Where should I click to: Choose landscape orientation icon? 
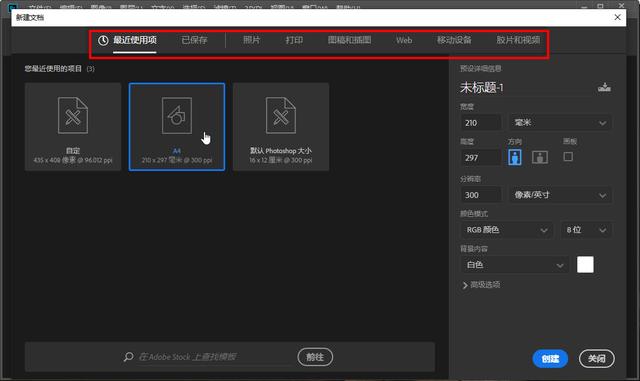tap(540, 157)
